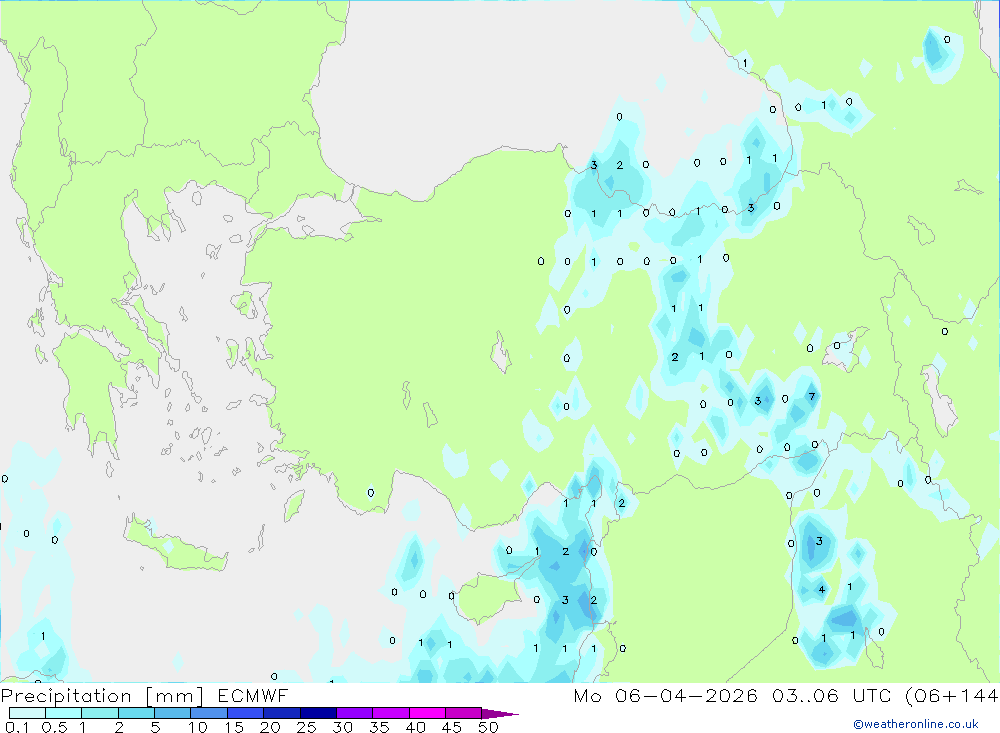
Task: Select the 25–30 mm legend swatch
Action: click(318, 713)
